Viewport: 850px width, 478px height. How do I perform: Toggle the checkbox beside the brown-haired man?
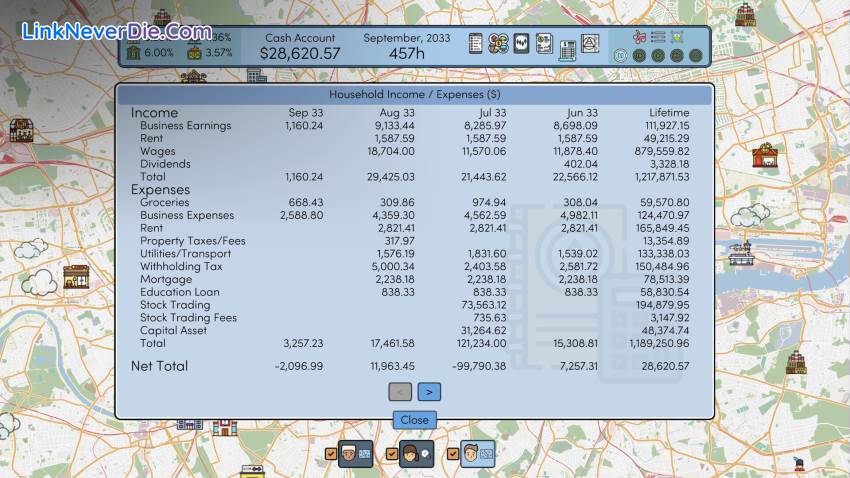453,456
